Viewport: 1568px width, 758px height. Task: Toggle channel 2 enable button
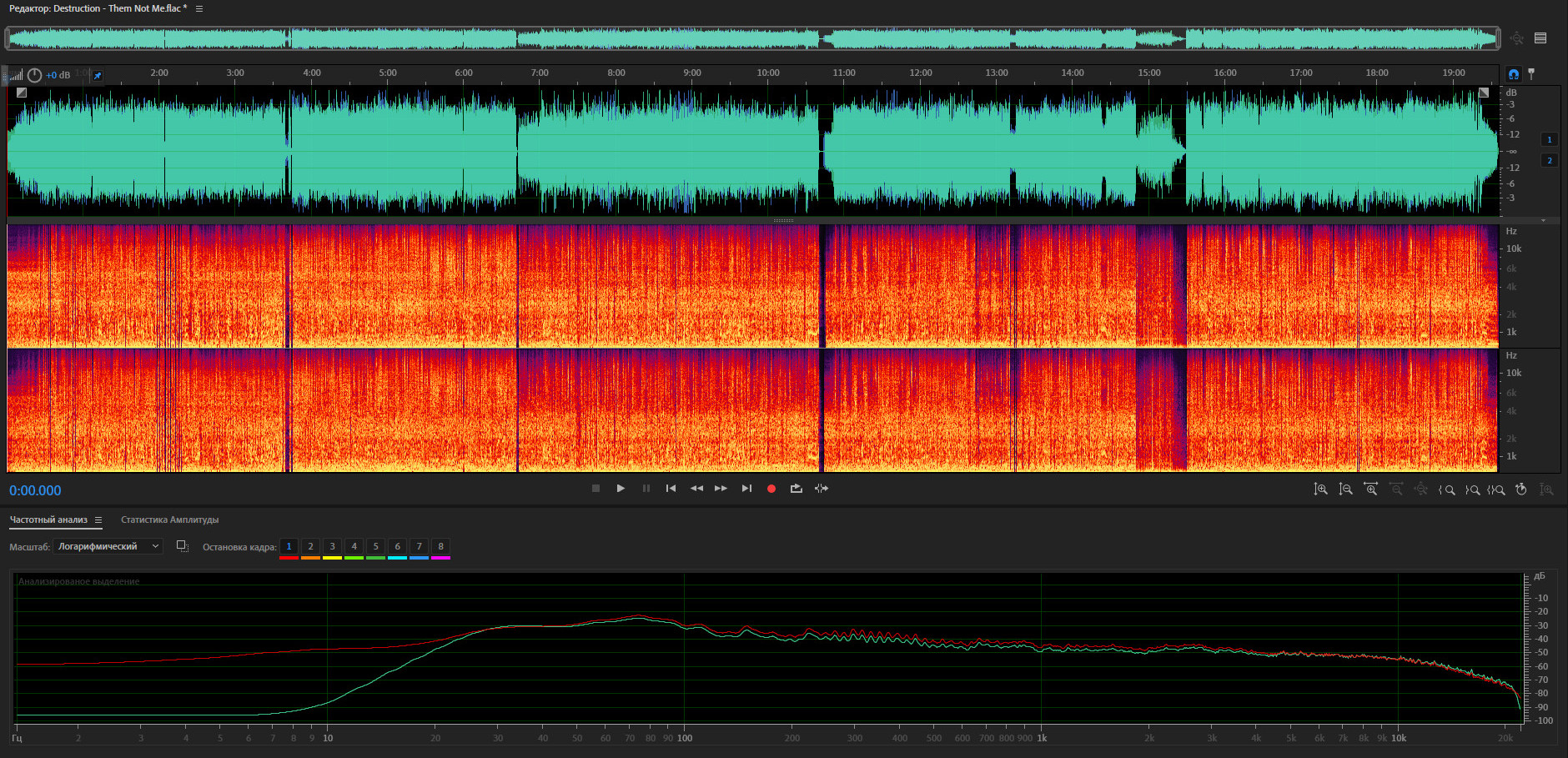tap(1550, 160)
